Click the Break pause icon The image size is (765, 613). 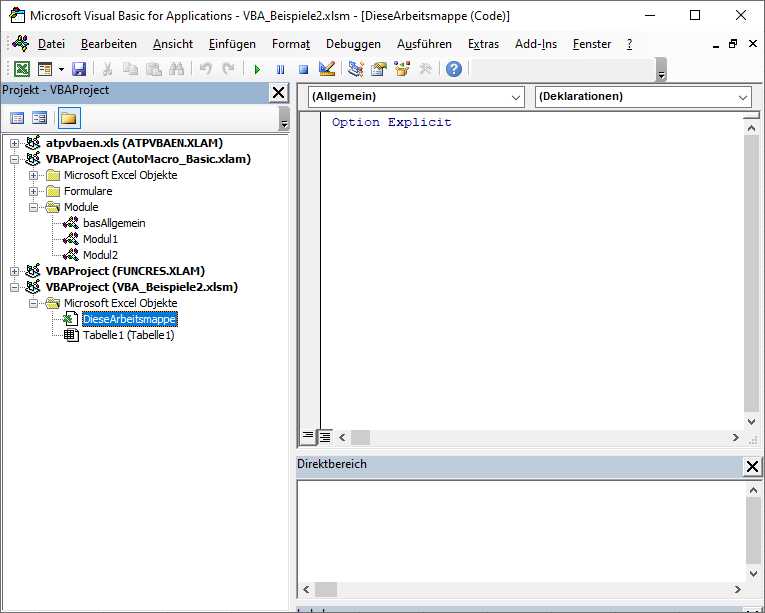click(280, 69)
